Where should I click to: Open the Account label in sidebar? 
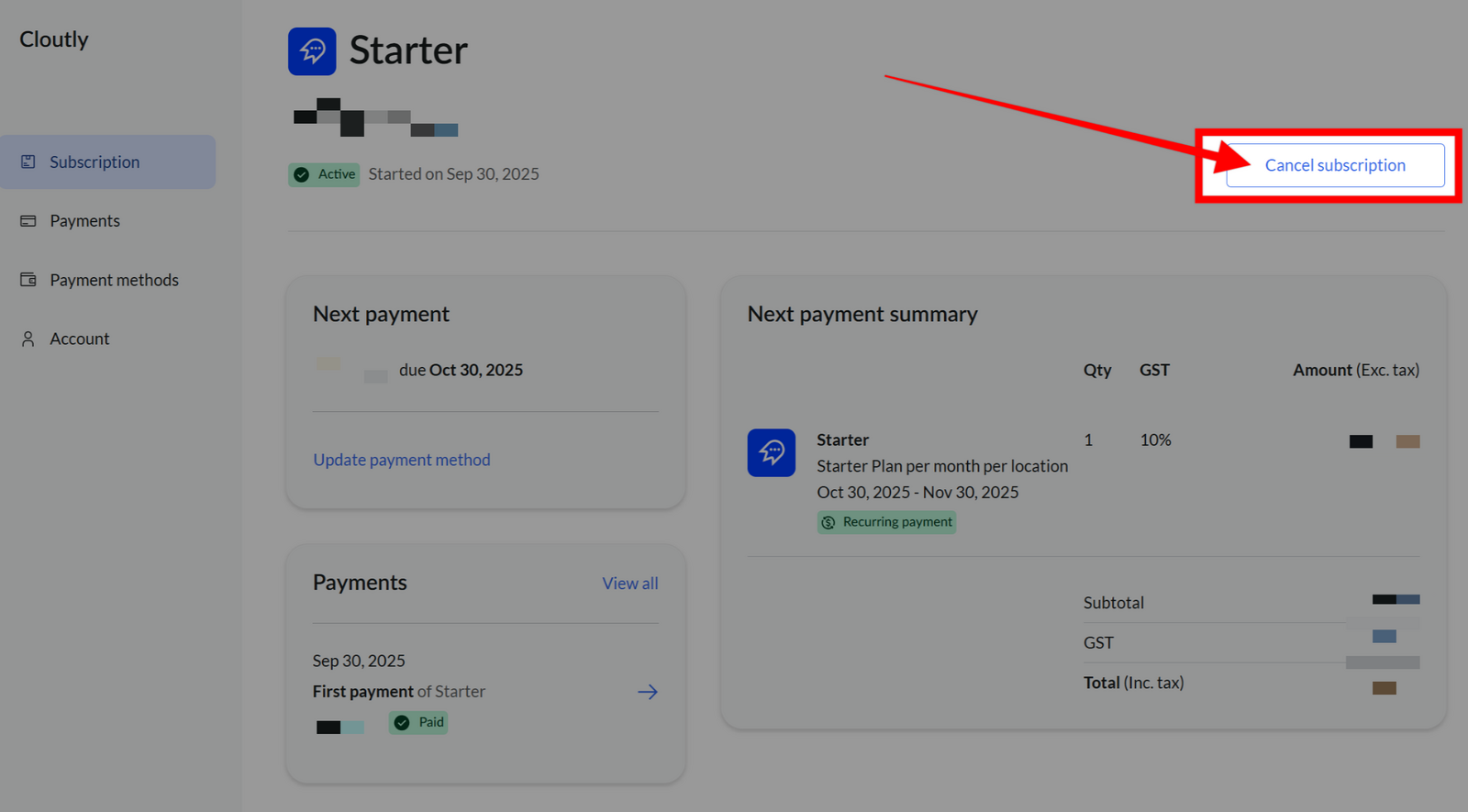point(80,339)
